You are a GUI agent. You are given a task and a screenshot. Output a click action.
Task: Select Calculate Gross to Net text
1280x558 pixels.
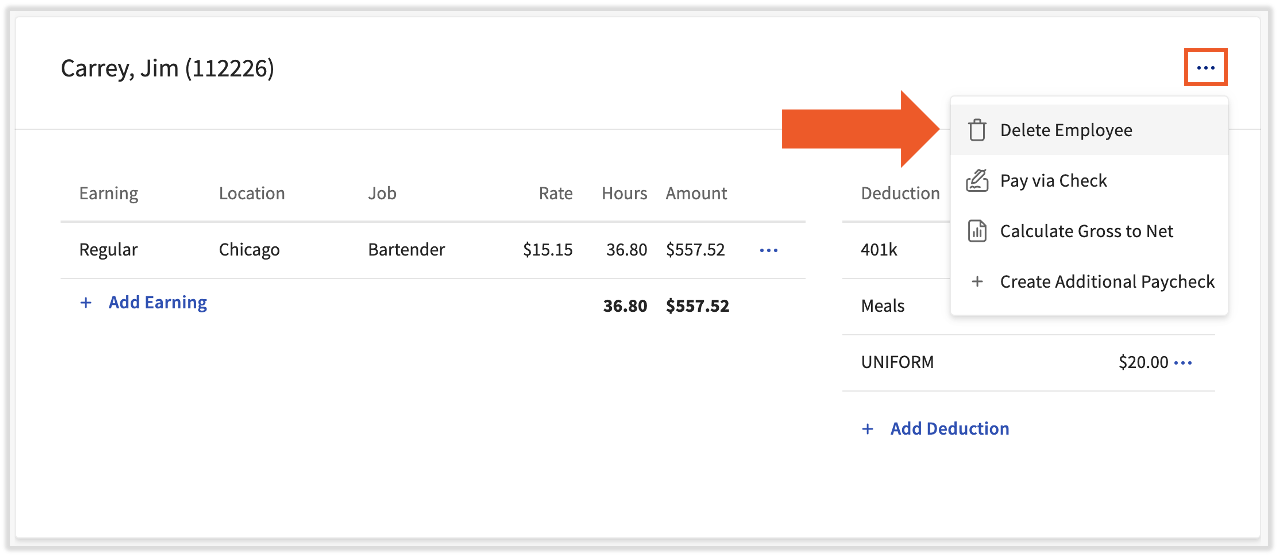(x=1086, y=231)
